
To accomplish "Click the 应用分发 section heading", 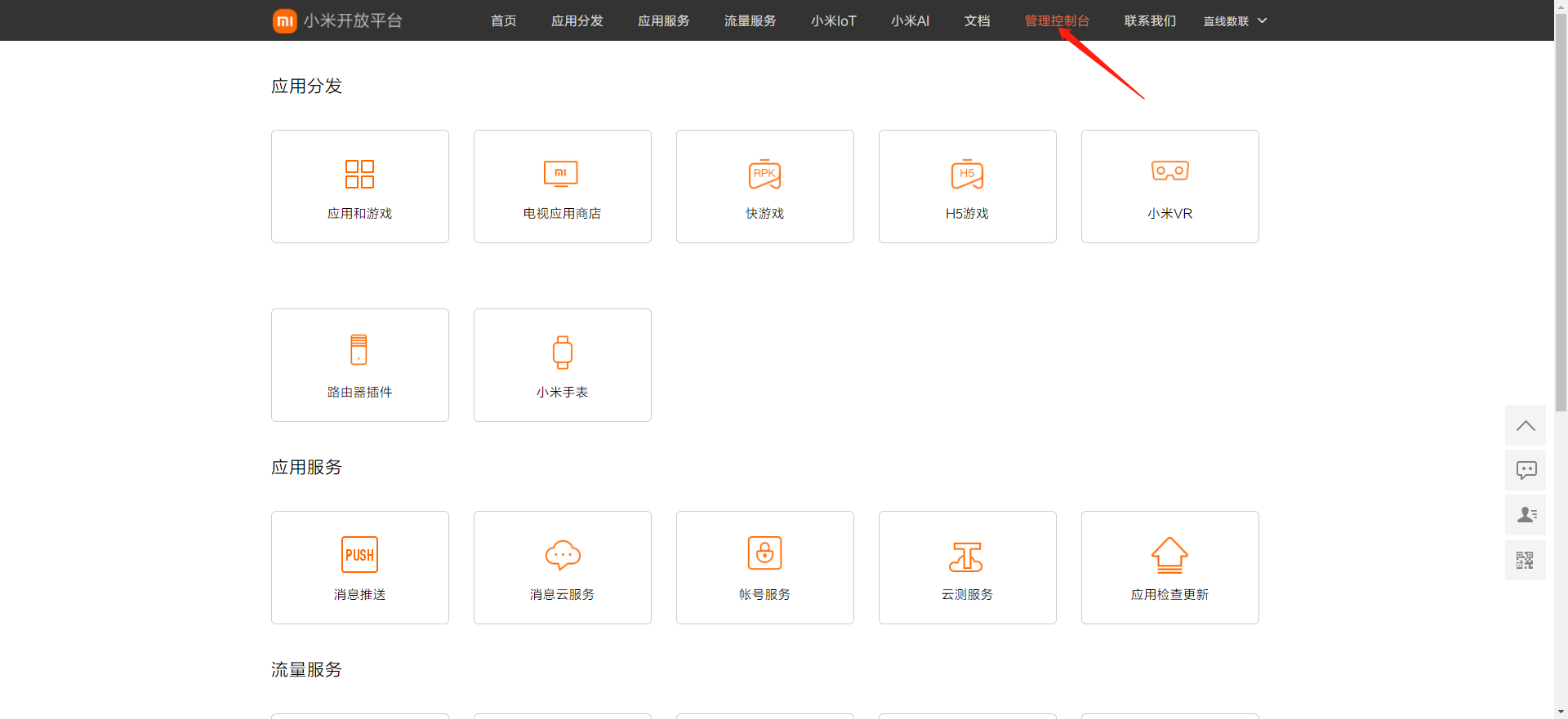I will [306, 86].
